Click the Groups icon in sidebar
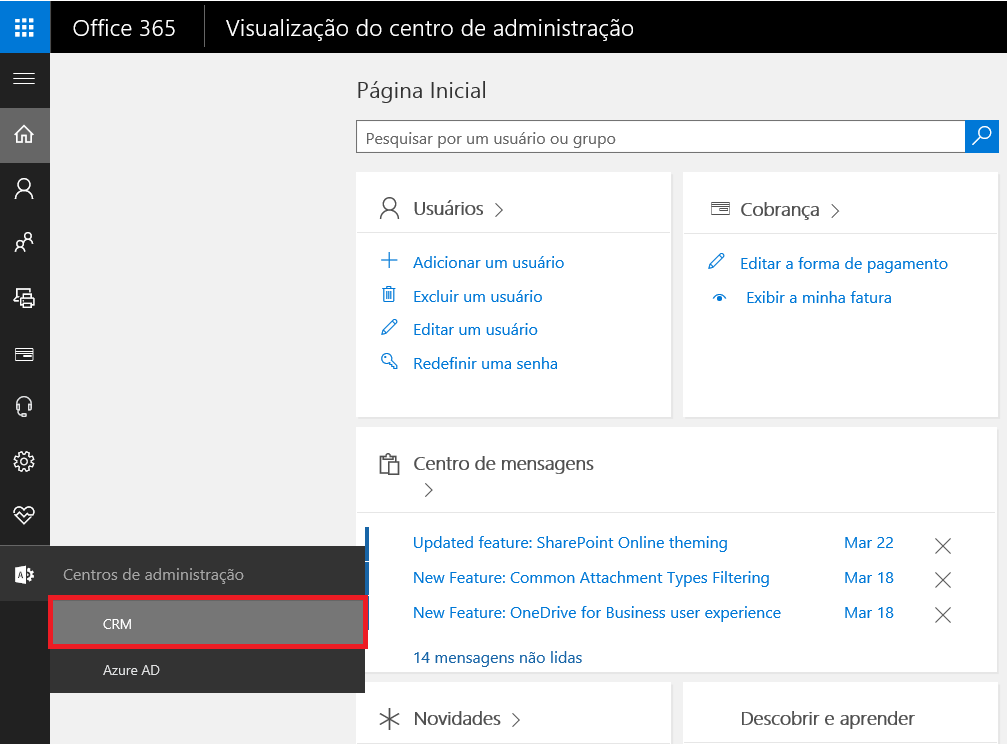The width and height of the screenshot is (1007, 744). coord(24,243)
